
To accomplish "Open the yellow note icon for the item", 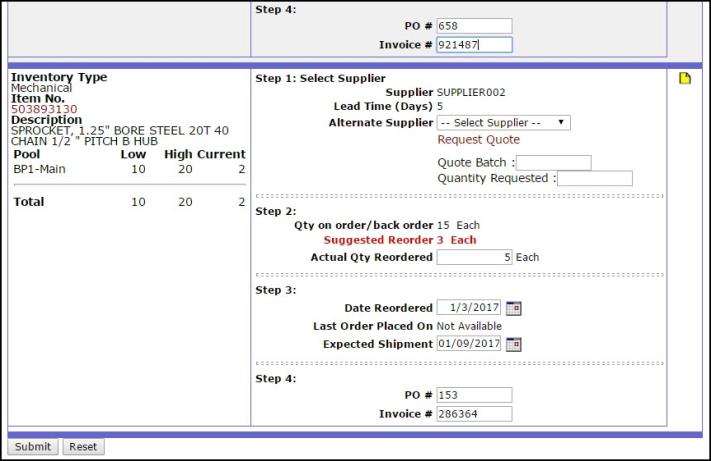I will coord(685,78).
